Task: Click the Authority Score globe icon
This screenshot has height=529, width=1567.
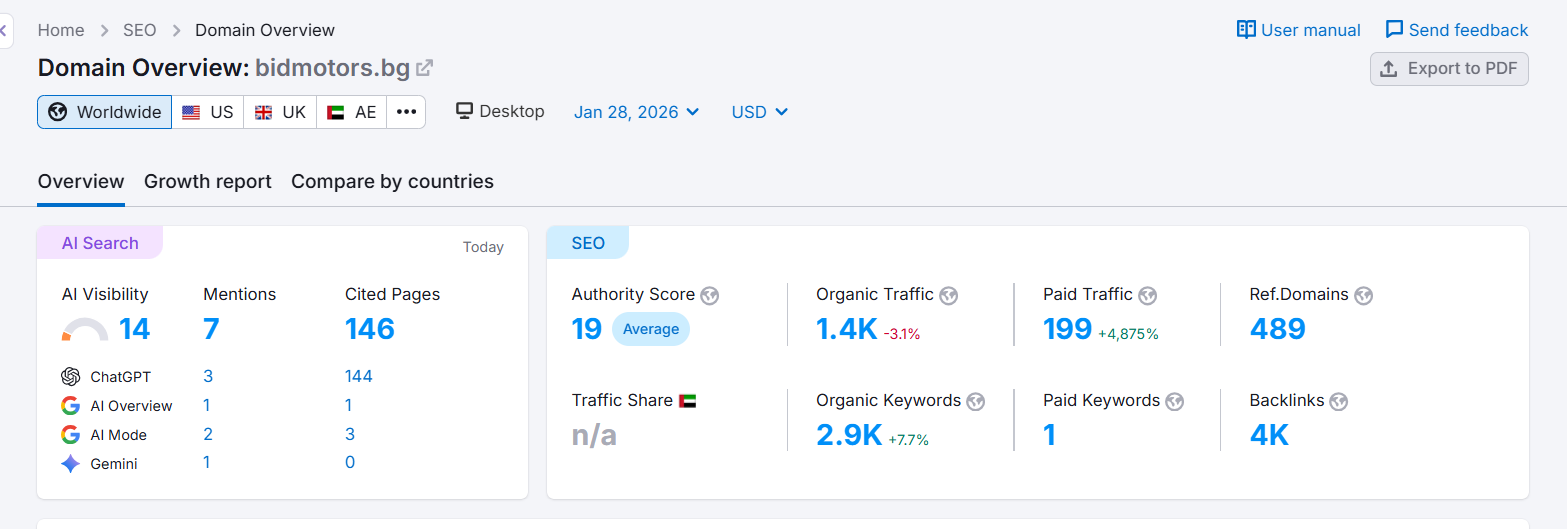Action: click(710, 295)
